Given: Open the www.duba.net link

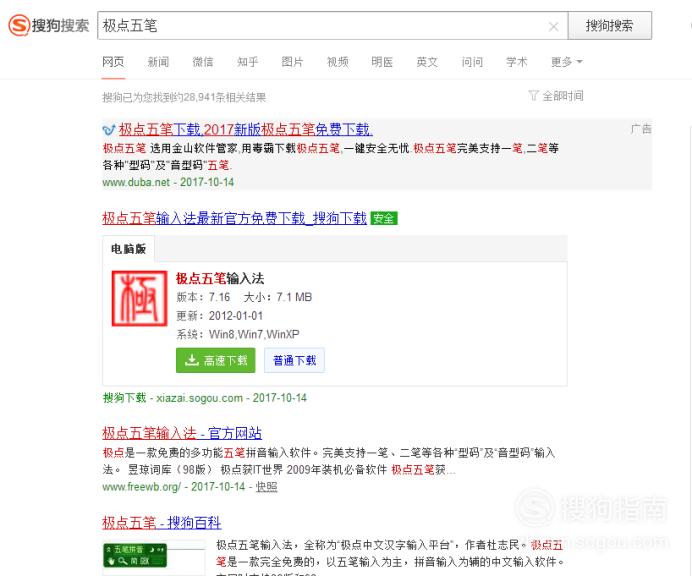Looking at the screenshot, I should (136, 182).
